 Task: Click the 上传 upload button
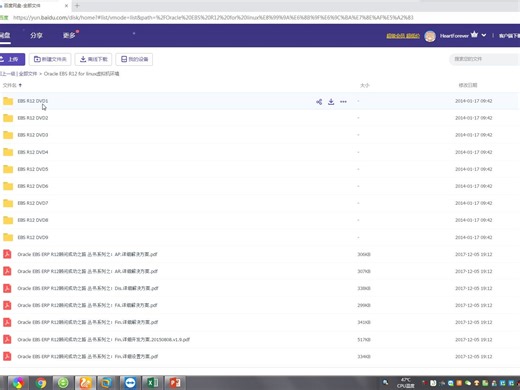[x=12, y=59]
